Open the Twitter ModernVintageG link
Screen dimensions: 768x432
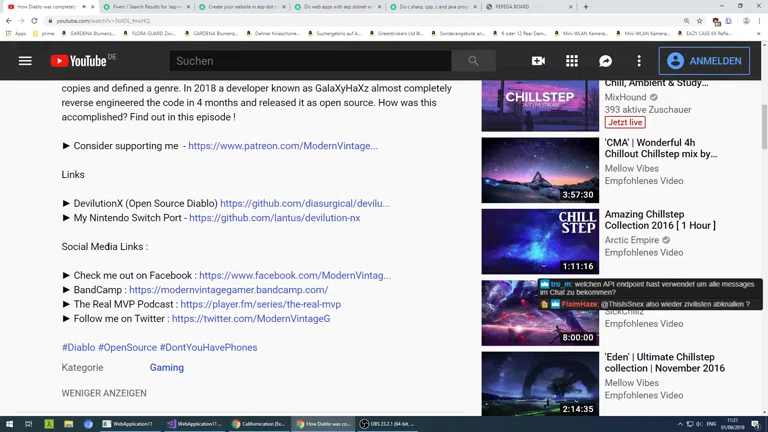click(251, 318)
